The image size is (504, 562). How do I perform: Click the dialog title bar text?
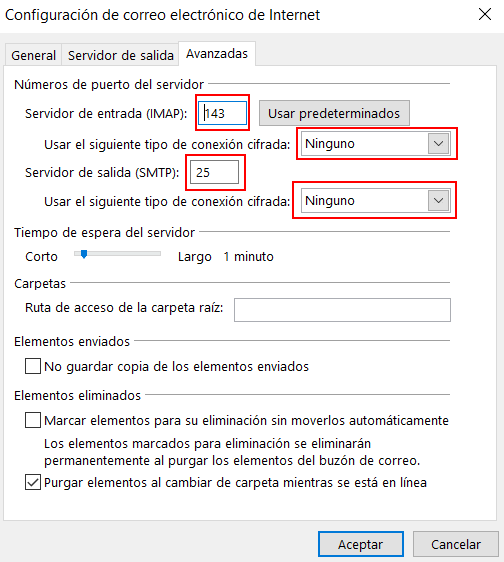click(x=162, y=15)
